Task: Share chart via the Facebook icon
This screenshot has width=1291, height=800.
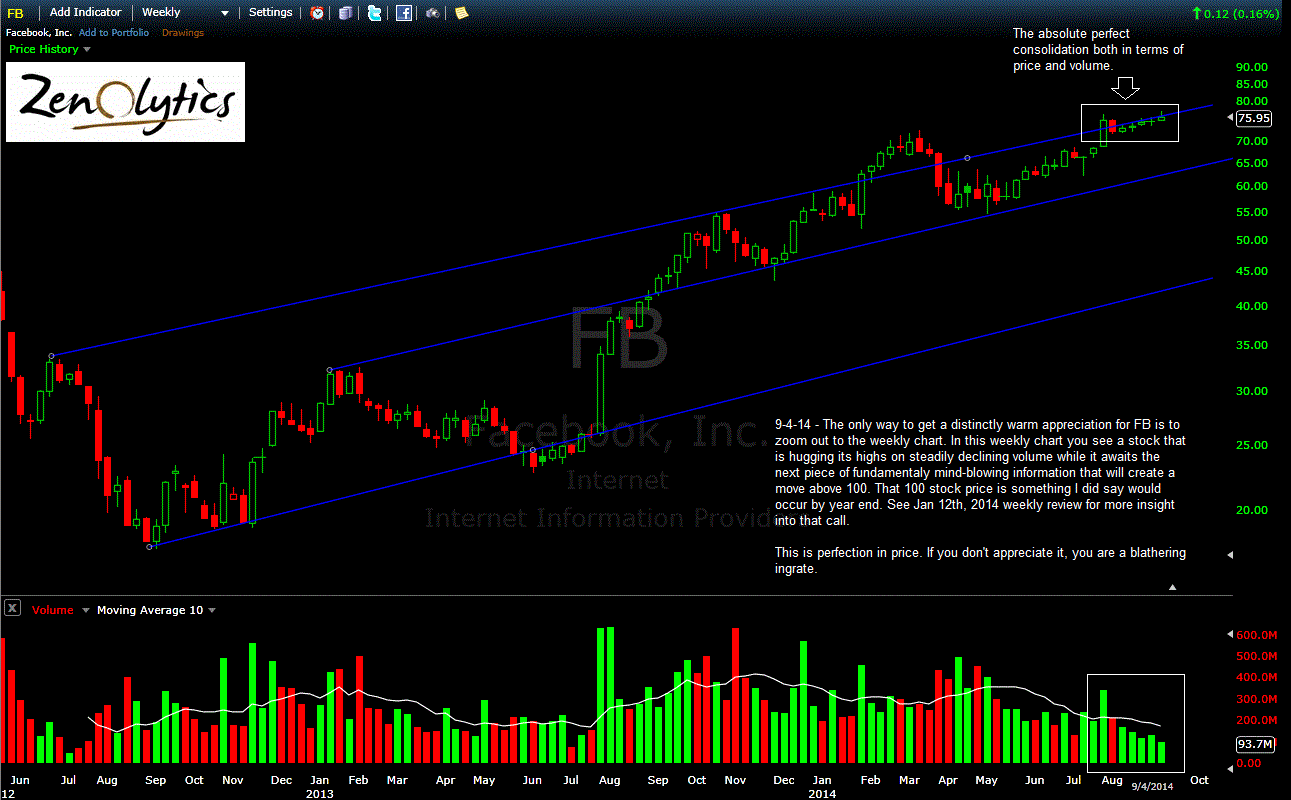Action: (x=403, y=13)
